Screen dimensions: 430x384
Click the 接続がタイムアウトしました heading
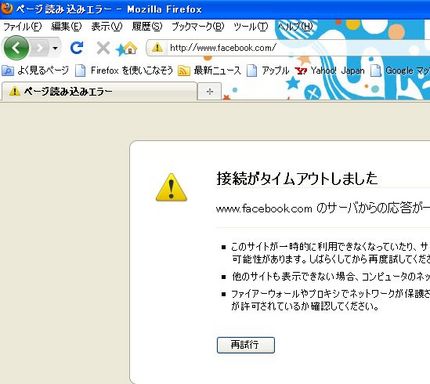(x=297, y=178)
